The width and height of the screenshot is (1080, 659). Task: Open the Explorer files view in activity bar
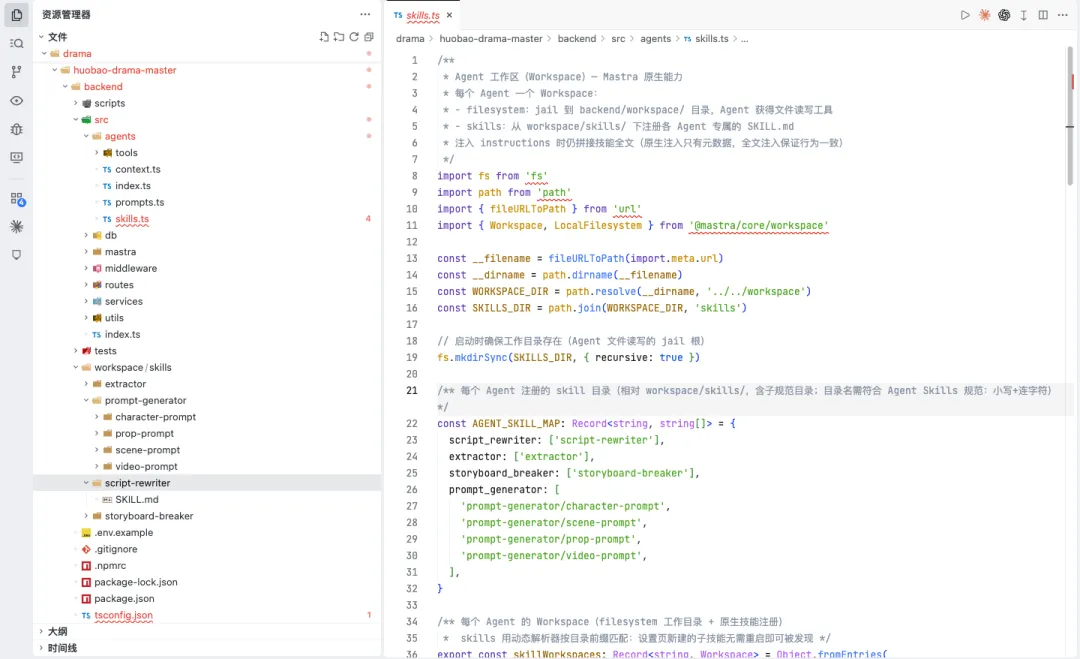[17, 14]
